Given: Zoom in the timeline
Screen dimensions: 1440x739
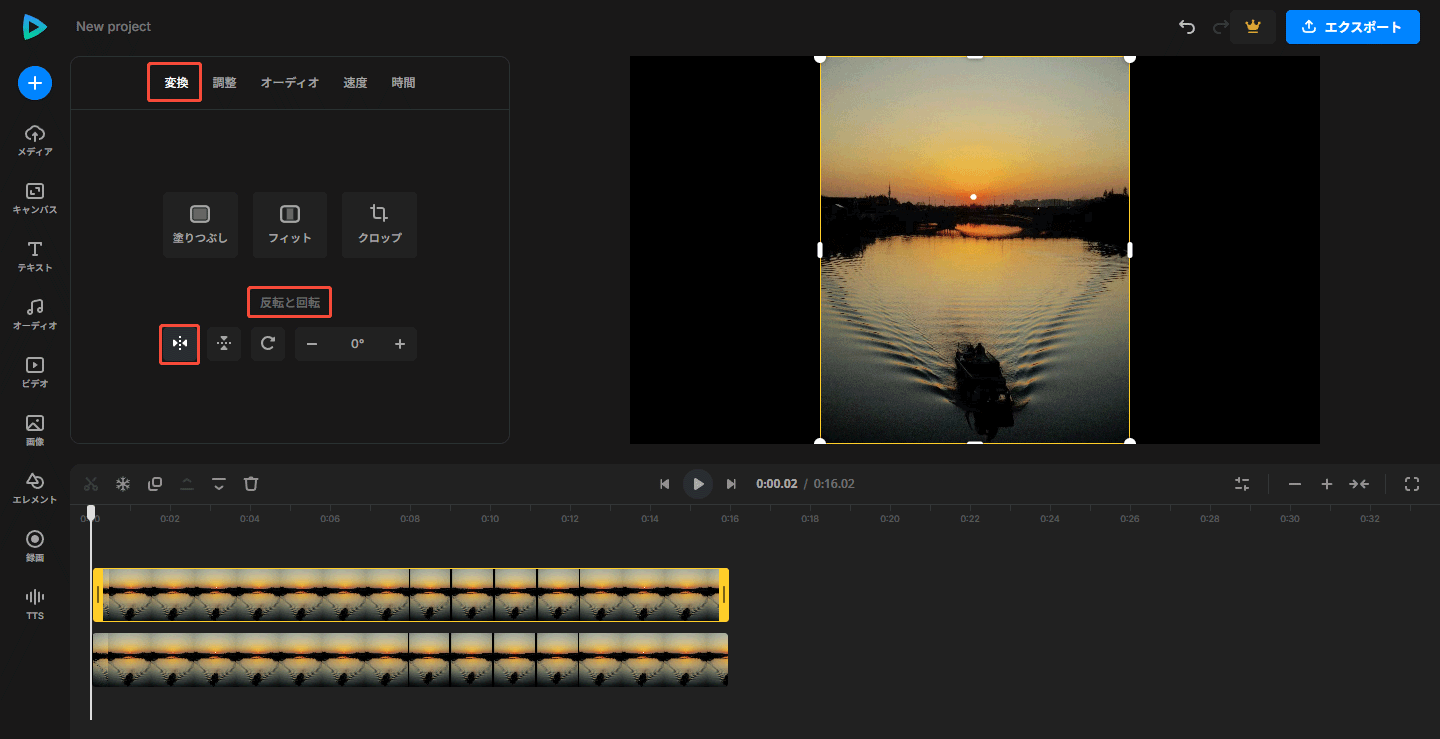Looking at the screenshot, I should [1327, 484].
